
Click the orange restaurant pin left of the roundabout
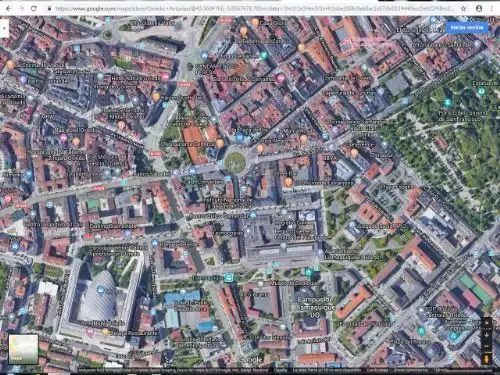coord(220,143)
